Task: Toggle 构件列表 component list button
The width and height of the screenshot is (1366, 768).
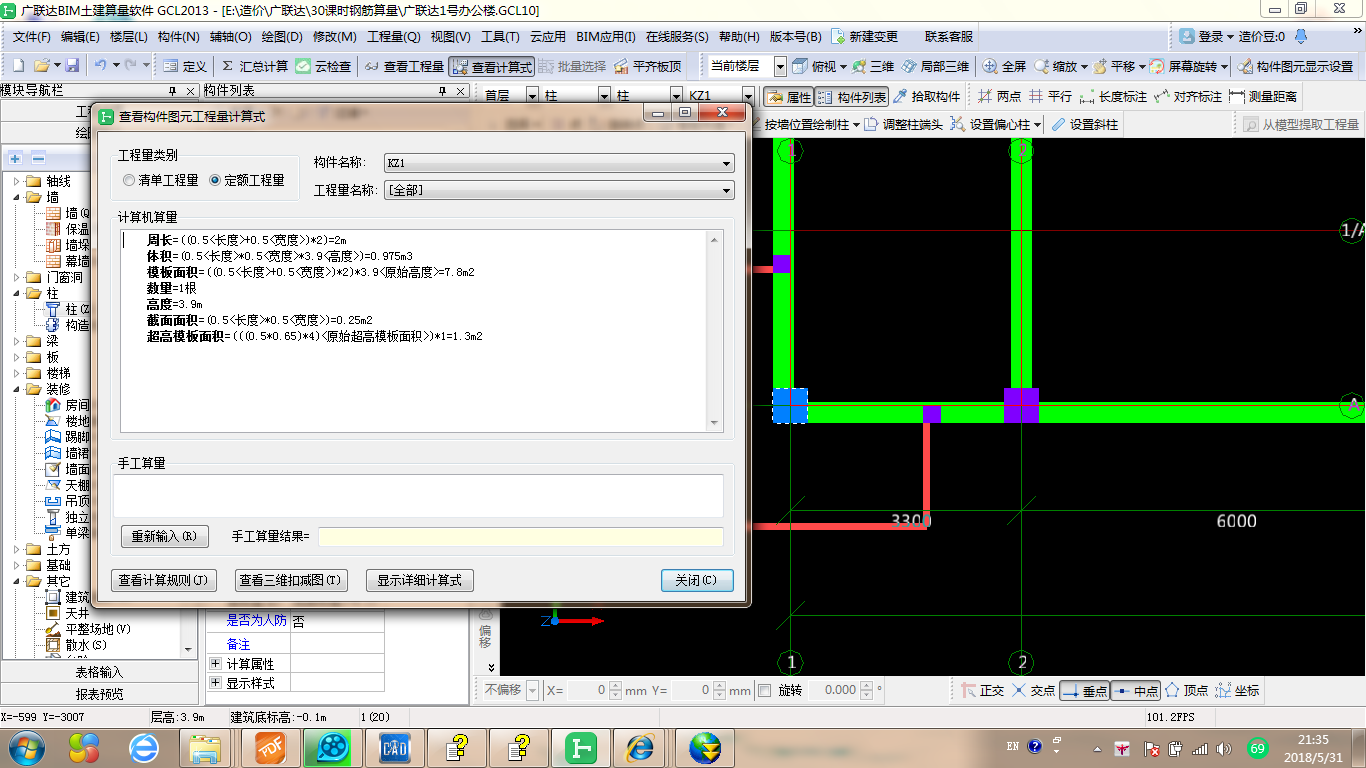Action: pyautogui.click(x=851, y=97)
